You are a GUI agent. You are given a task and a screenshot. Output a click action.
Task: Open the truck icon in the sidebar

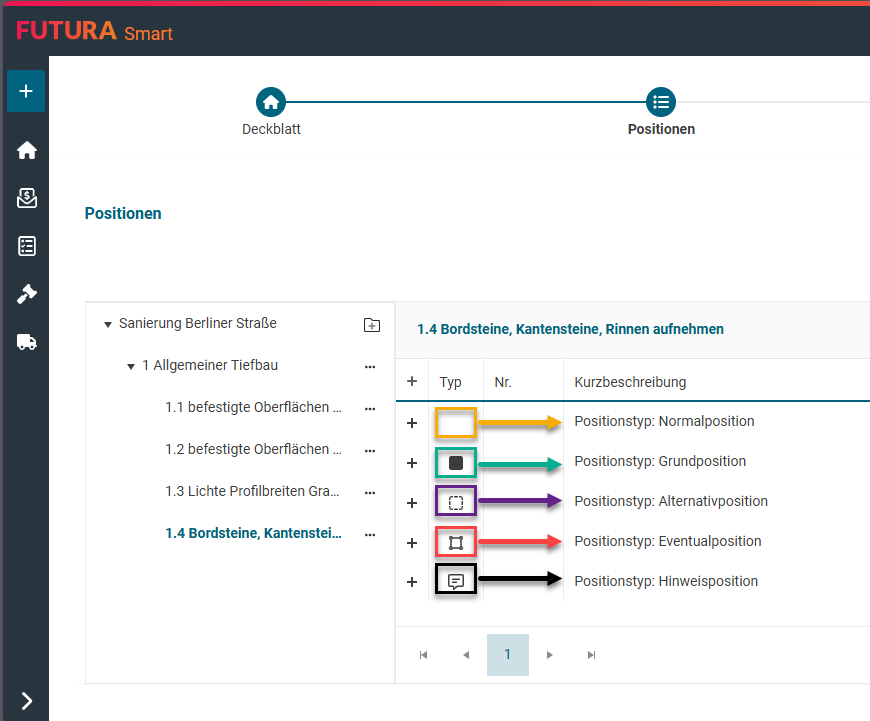(27, 342)
